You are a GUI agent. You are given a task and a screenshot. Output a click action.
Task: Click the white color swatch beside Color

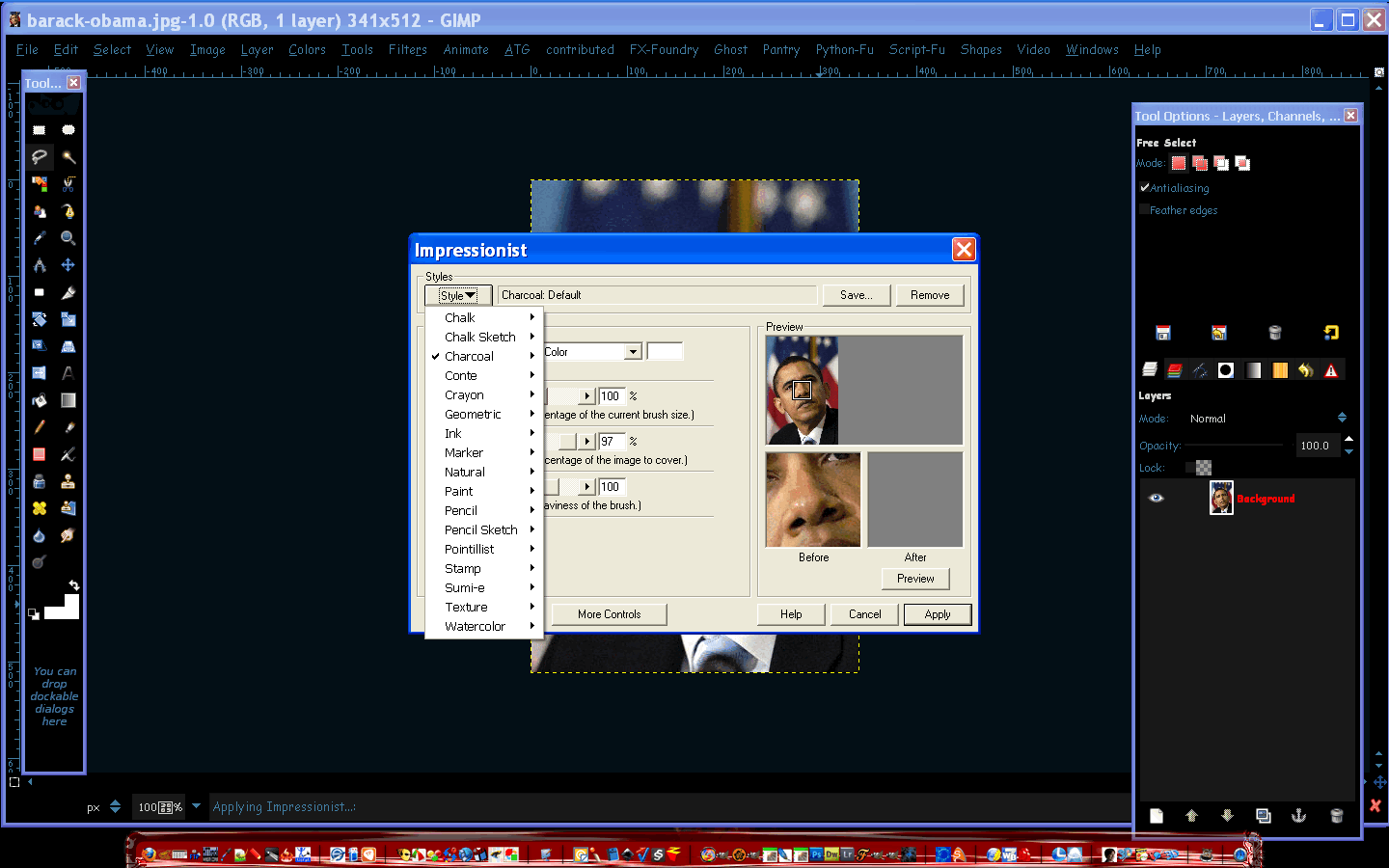coord(665,352)
